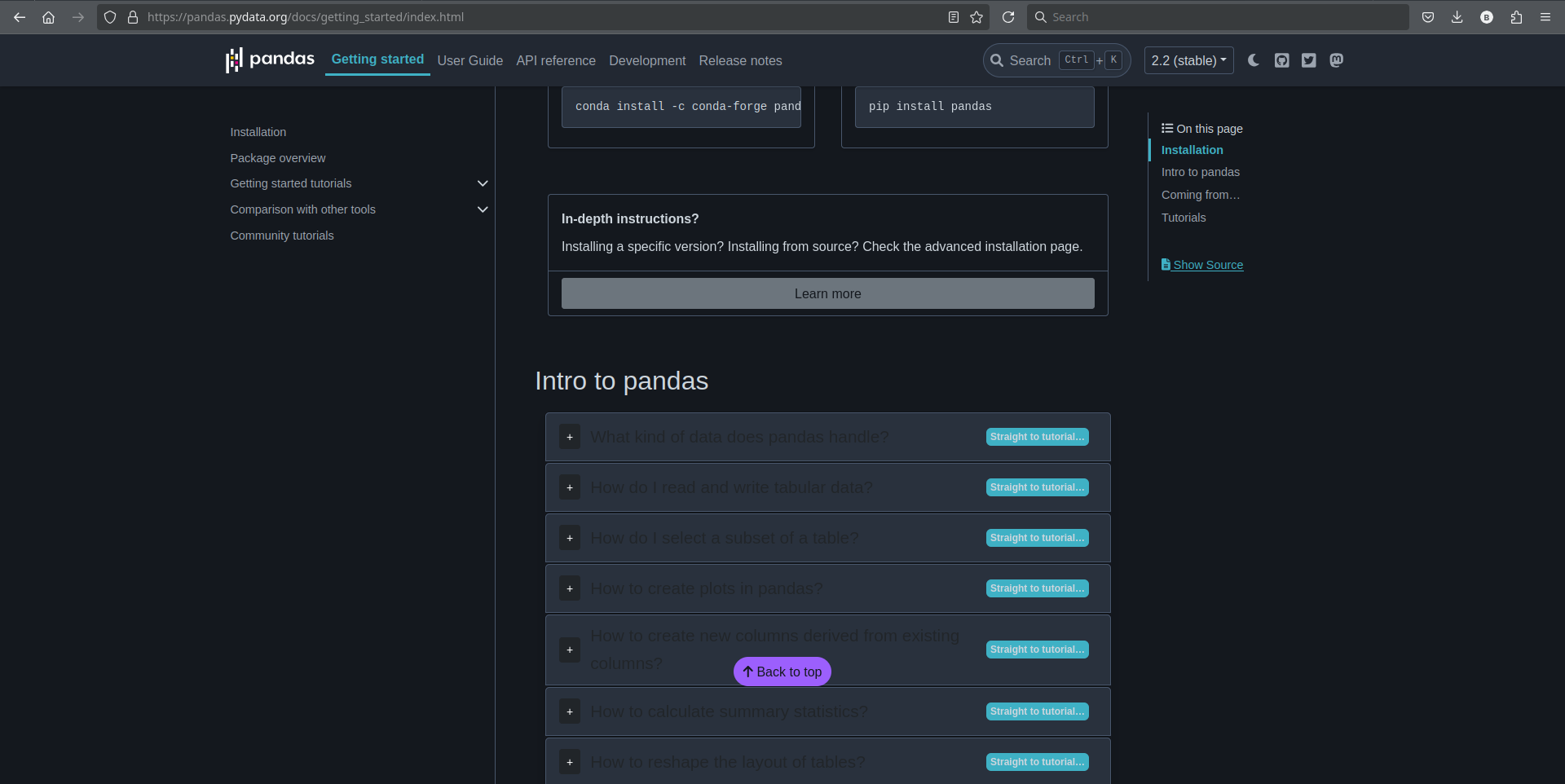1565x784 pixels.
Task: Toggle light/dark mode moon icon
Action: 1254,60
